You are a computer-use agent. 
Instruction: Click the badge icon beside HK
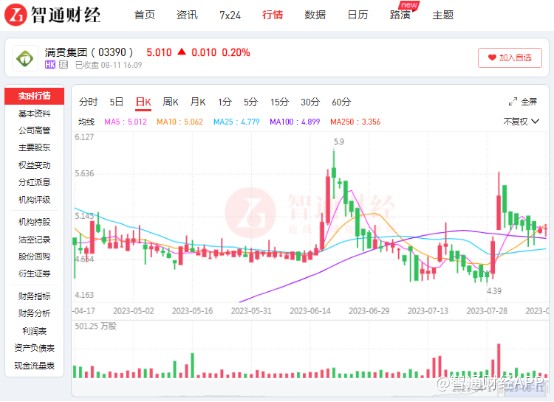(x=63, y=65)
